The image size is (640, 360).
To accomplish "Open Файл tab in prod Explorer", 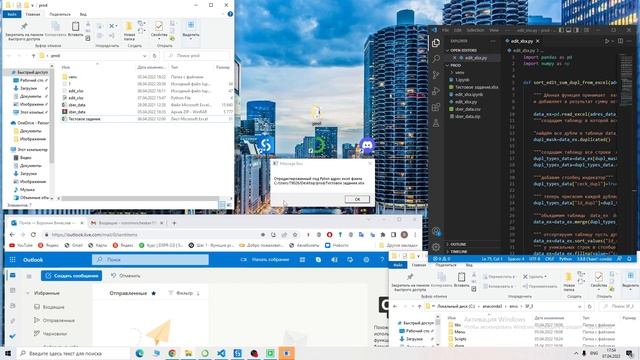I will pos(12,14).
